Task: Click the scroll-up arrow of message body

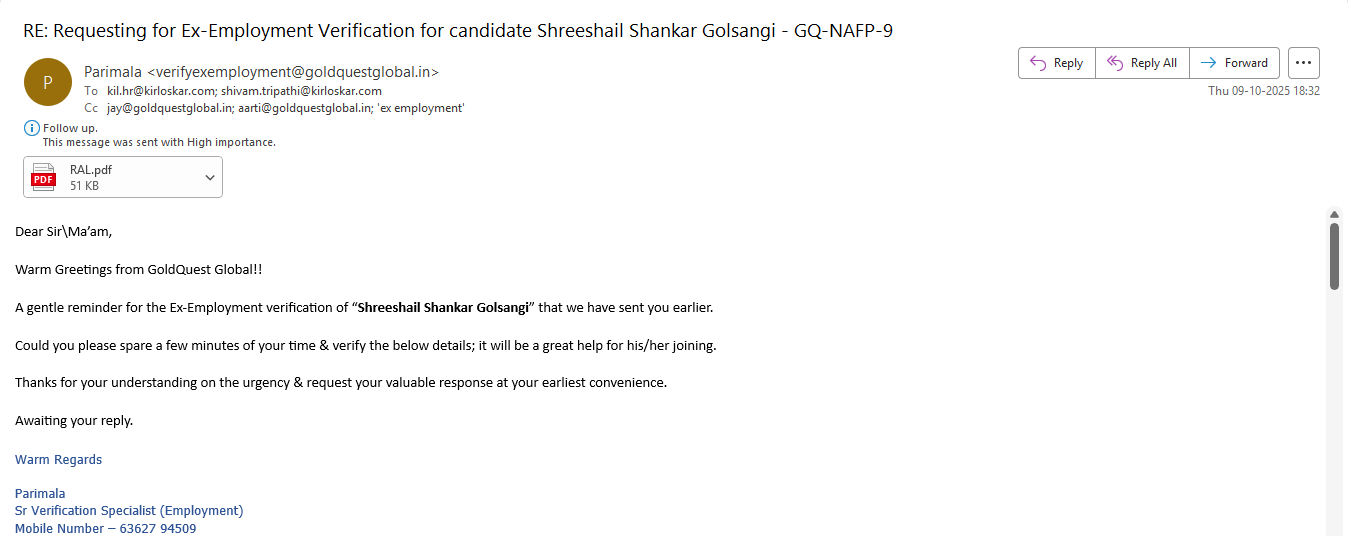Action: [x=1334, y=214]
